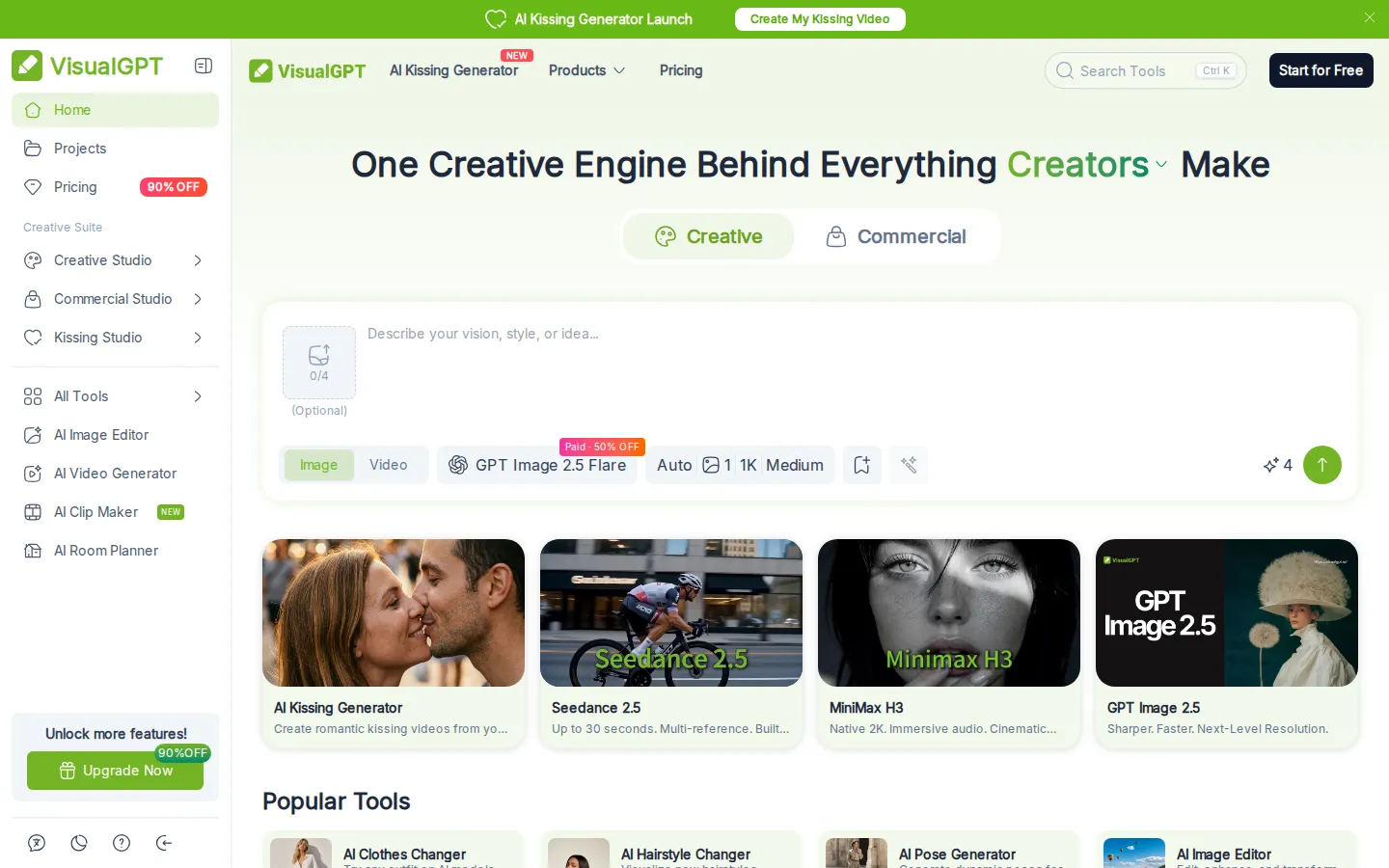Open the Creators word dropdown in the headline

(1087, 165)
